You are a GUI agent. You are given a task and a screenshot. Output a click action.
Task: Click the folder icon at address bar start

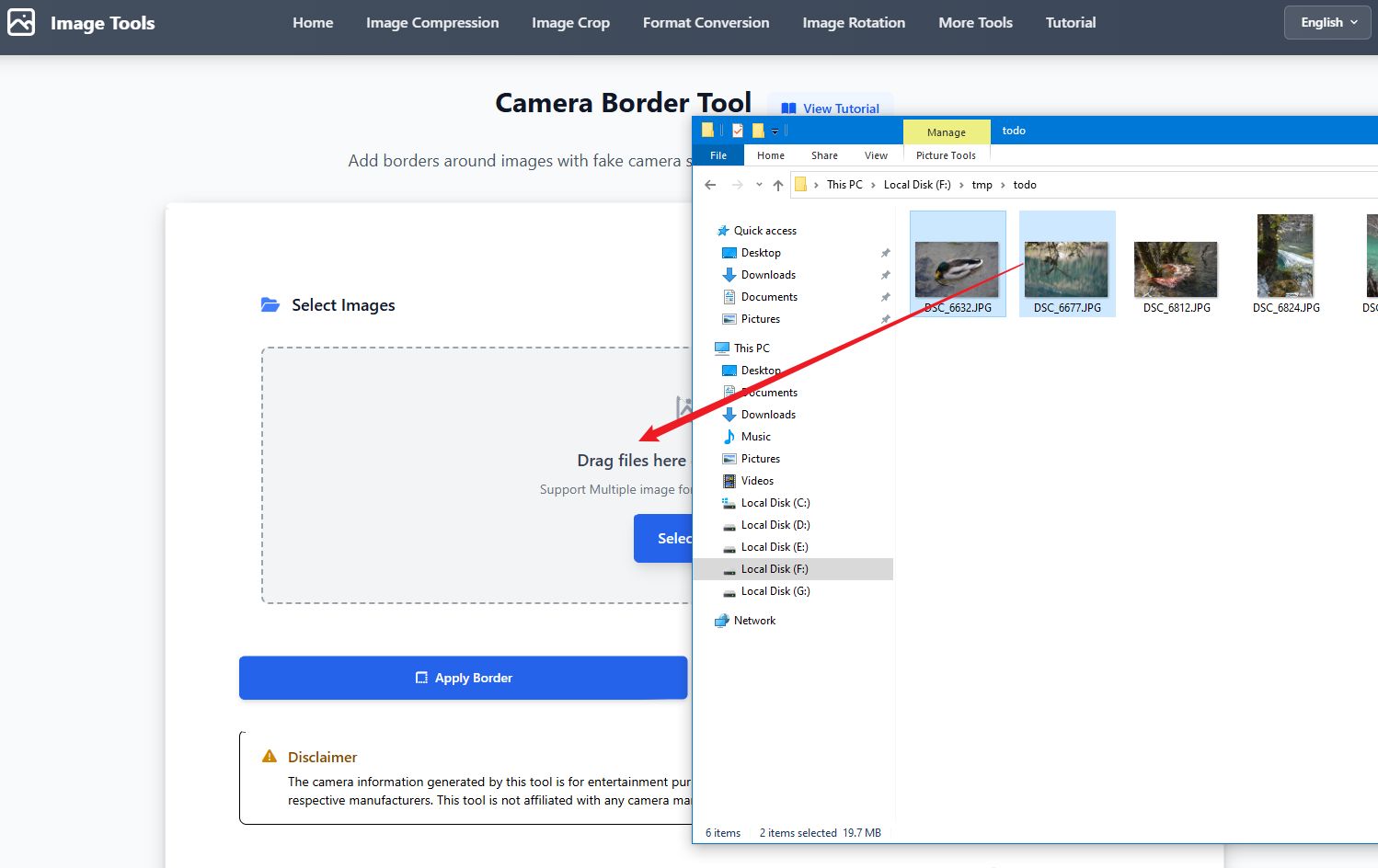pyautogui.click(x=800, y=185)
